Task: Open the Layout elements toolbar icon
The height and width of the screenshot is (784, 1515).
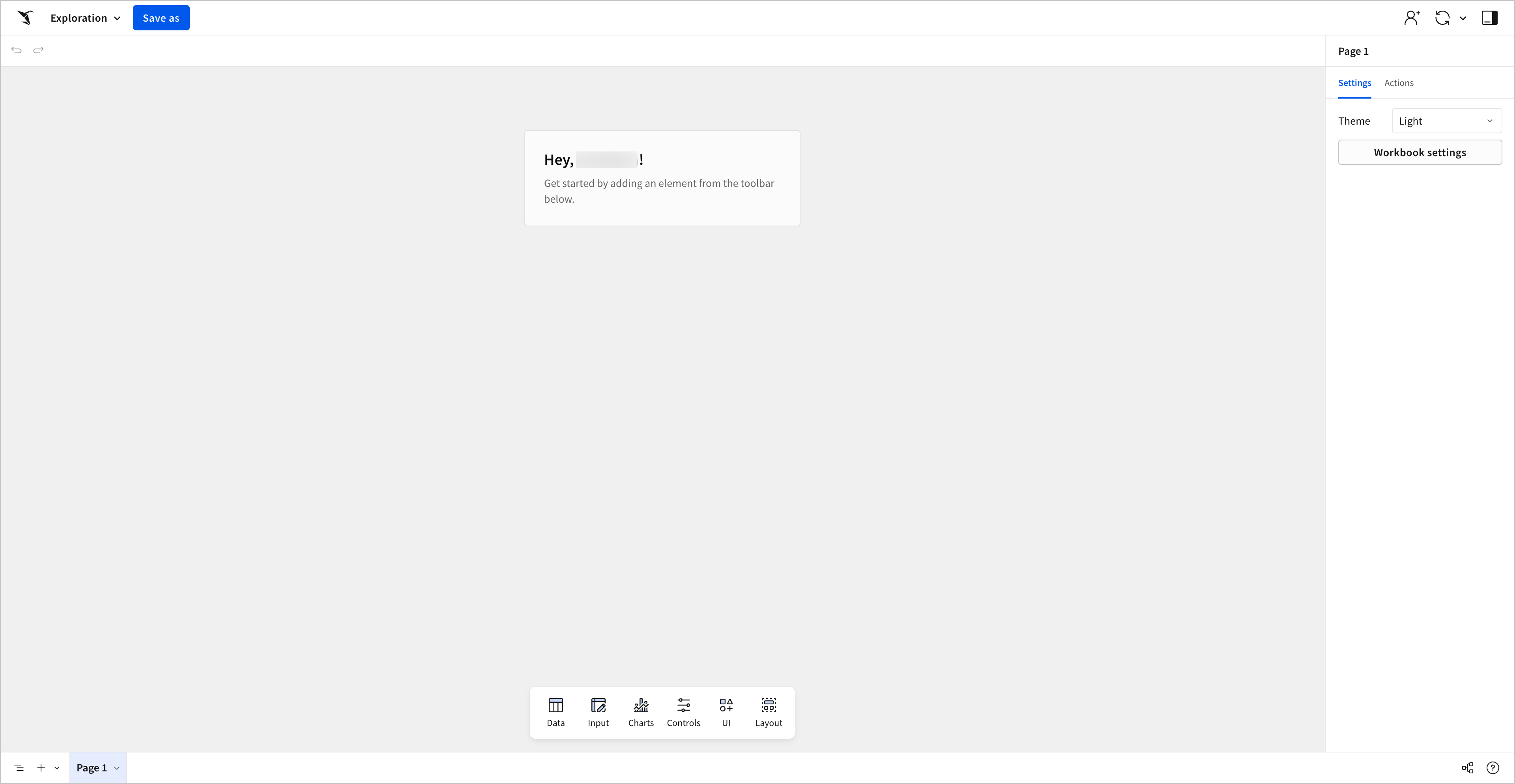Action: 769,712
